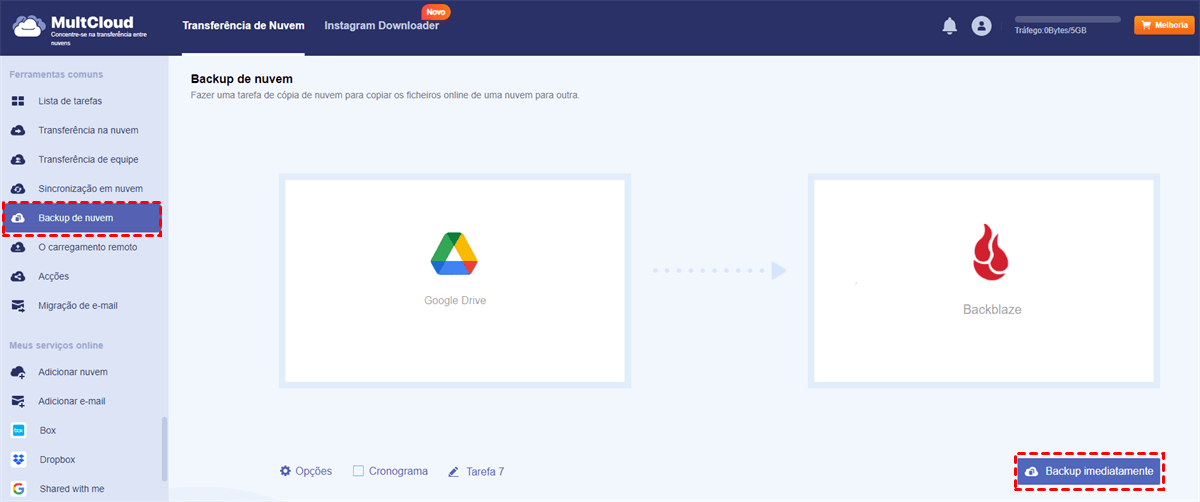The width and height of the screenshot is (1200, 502).
Task: Click the traffic usage progress bar
Action: pos(1067,19)
